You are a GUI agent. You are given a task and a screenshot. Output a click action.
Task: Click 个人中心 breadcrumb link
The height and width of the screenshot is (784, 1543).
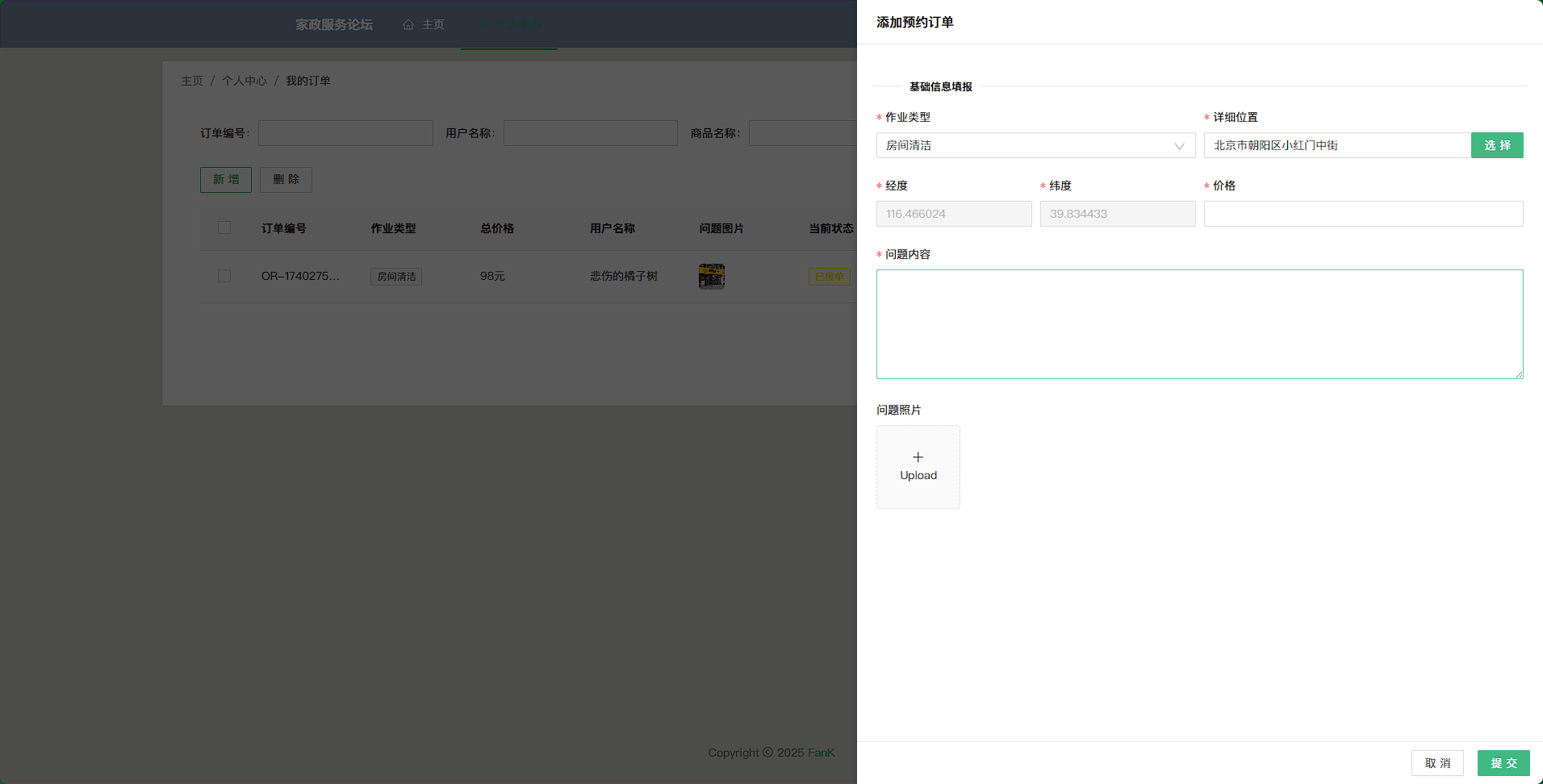(244, 81)
